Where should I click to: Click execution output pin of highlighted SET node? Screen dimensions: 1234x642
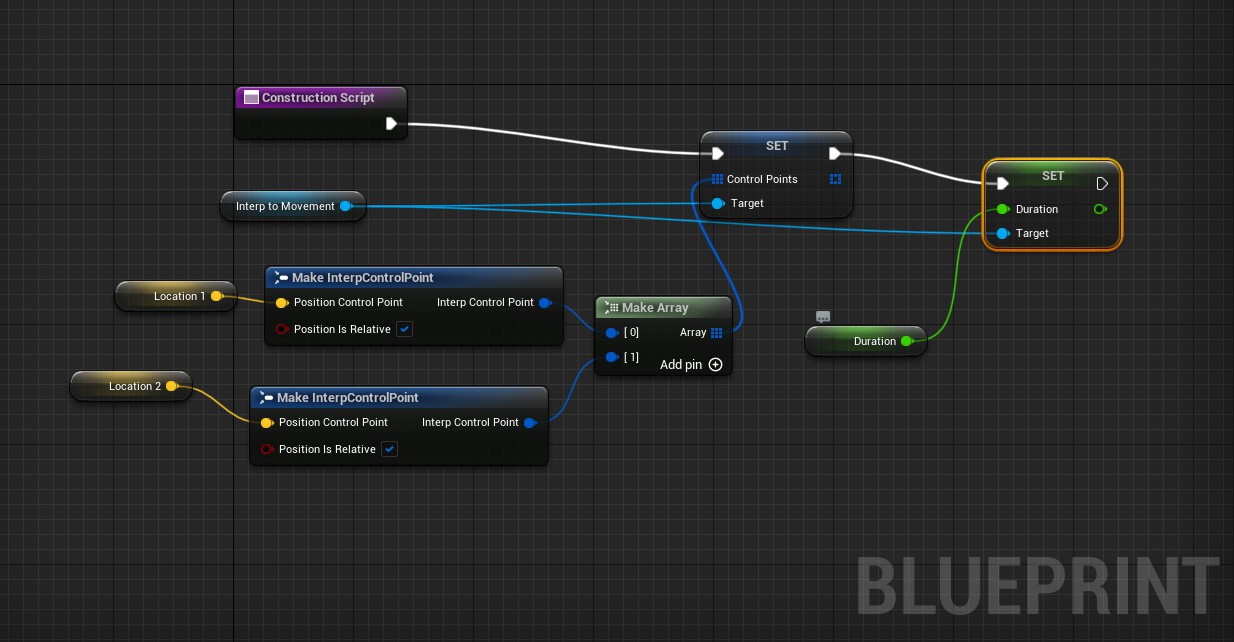tap(1102, 184)
